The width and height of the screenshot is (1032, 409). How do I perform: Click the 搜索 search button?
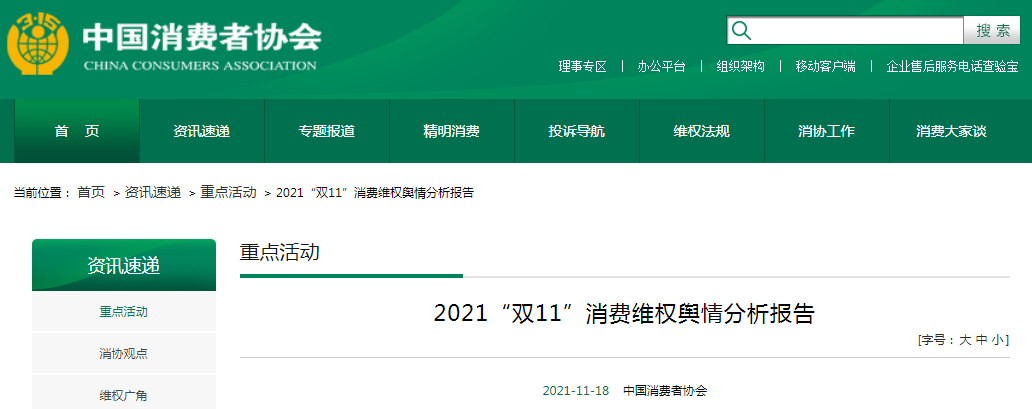point(993,31)
